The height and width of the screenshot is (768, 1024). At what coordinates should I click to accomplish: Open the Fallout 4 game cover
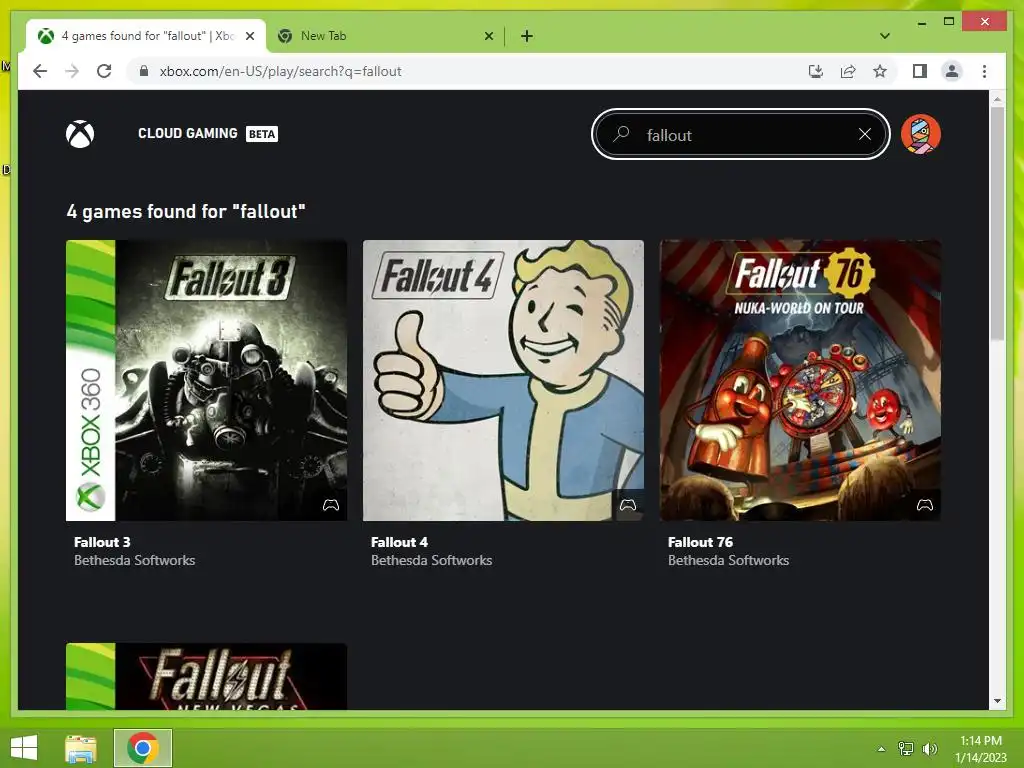(x=504, y=380)
